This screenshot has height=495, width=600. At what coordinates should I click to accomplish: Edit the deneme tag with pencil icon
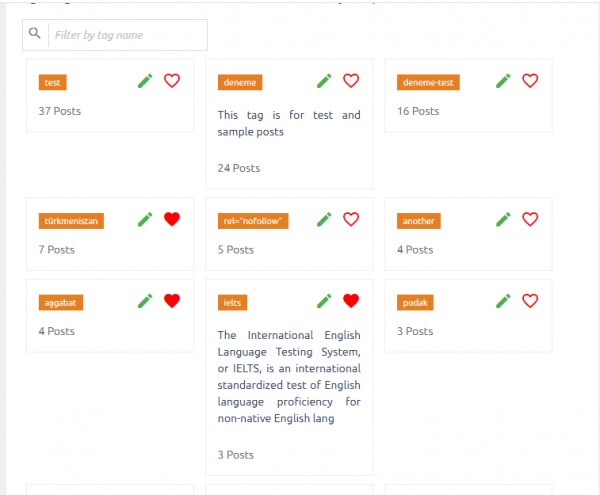(x=324, y=81)
